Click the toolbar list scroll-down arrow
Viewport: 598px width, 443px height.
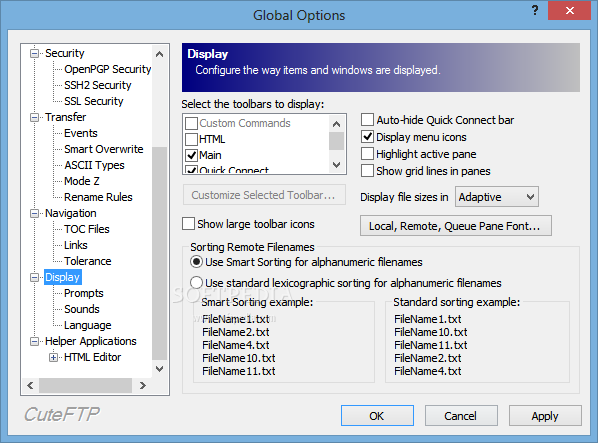[x=336, y=165]
